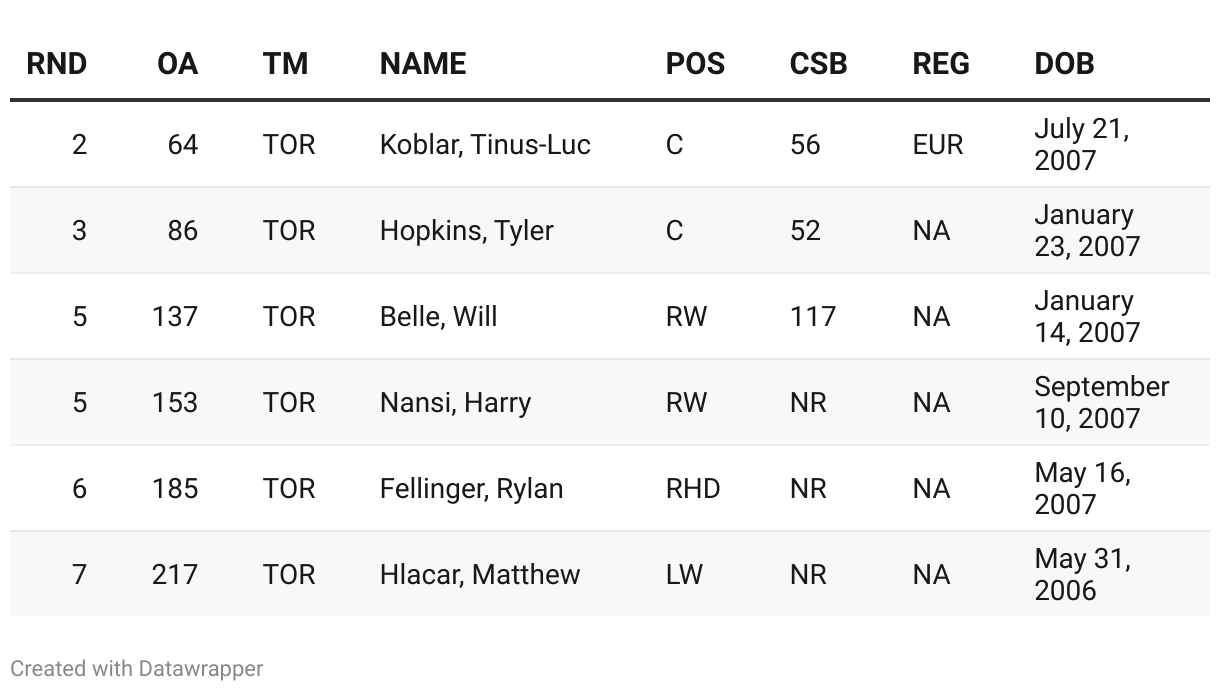Select the Fellinger, Rylan name cell
This screenshot has width=1220, height=692.
point(471,489)
